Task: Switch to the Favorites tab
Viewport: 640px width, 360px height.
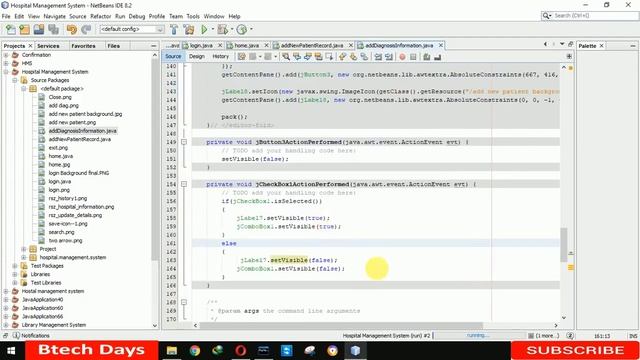Action: (83, 46)
